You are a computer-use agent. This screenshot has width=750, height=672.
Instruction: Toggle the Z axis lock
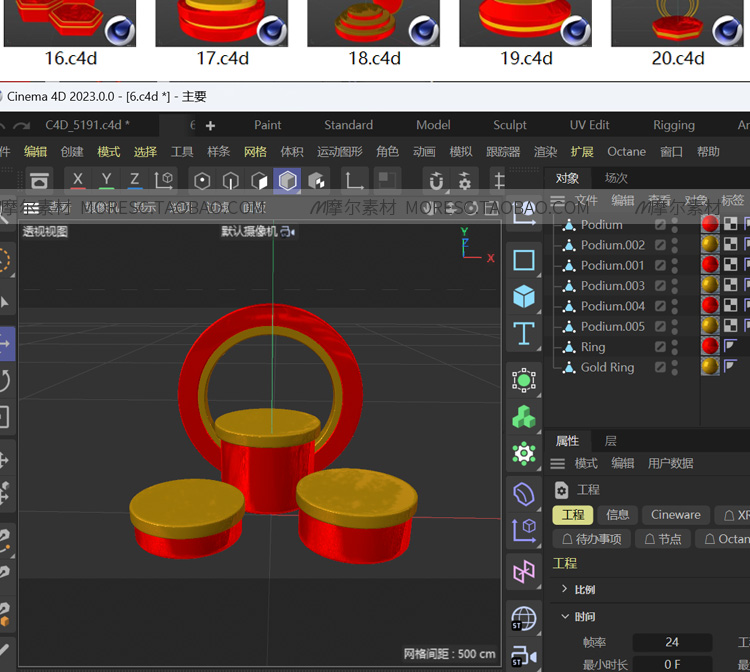click(134, 180)
